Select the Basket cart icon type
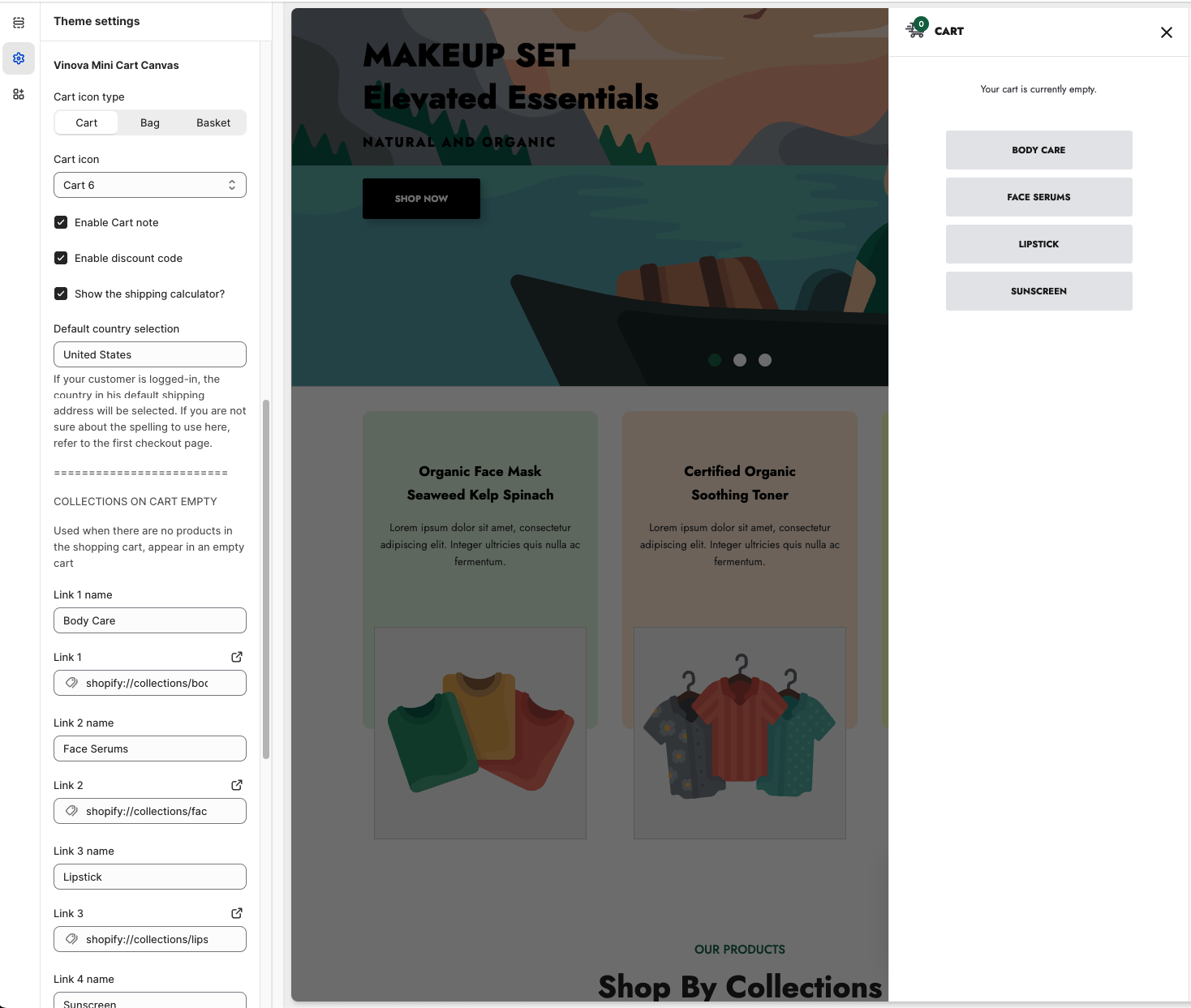The width and height of the screenshot is (1191, 1008). pyautogui.click(x=213, y=123)
